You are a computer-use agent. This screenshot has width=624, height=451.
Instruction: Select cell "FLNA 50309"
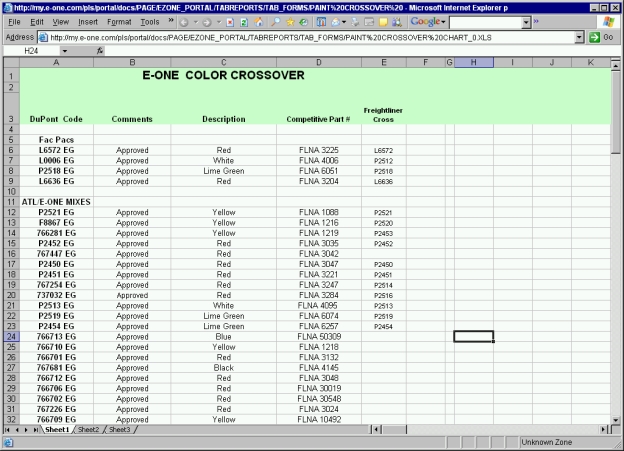[319, 337]
